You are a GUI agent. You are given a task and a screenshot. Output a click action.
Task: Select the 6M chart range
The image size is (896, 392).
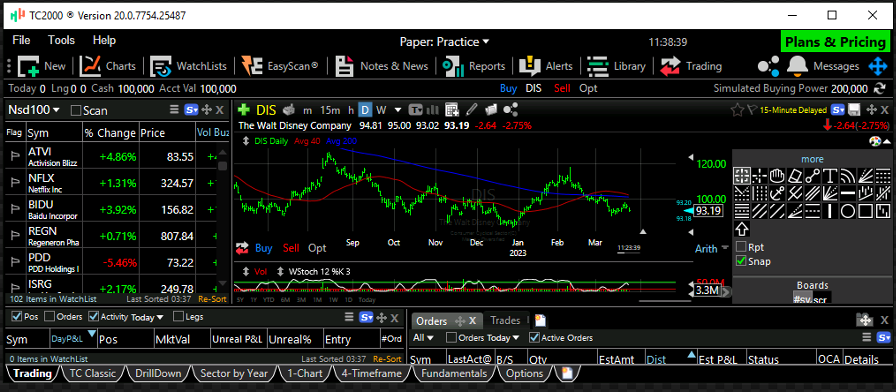(286, 299)
